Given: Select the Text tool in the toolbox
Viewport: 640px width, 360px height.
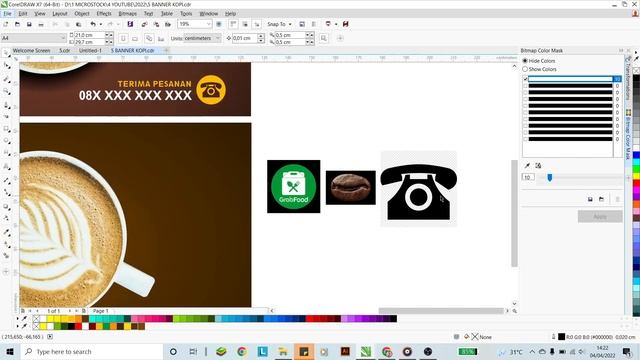Looking at the screenshot, I should (x=6, y=166).
